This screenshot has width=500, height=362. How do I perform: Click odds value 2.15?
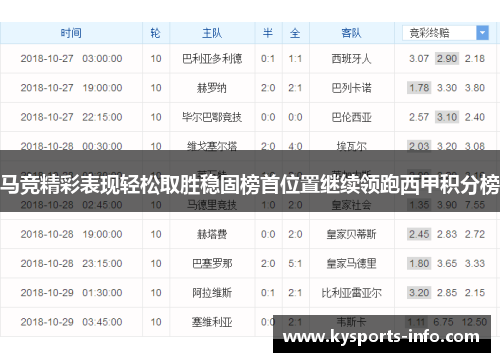click(x=475, y=293)
